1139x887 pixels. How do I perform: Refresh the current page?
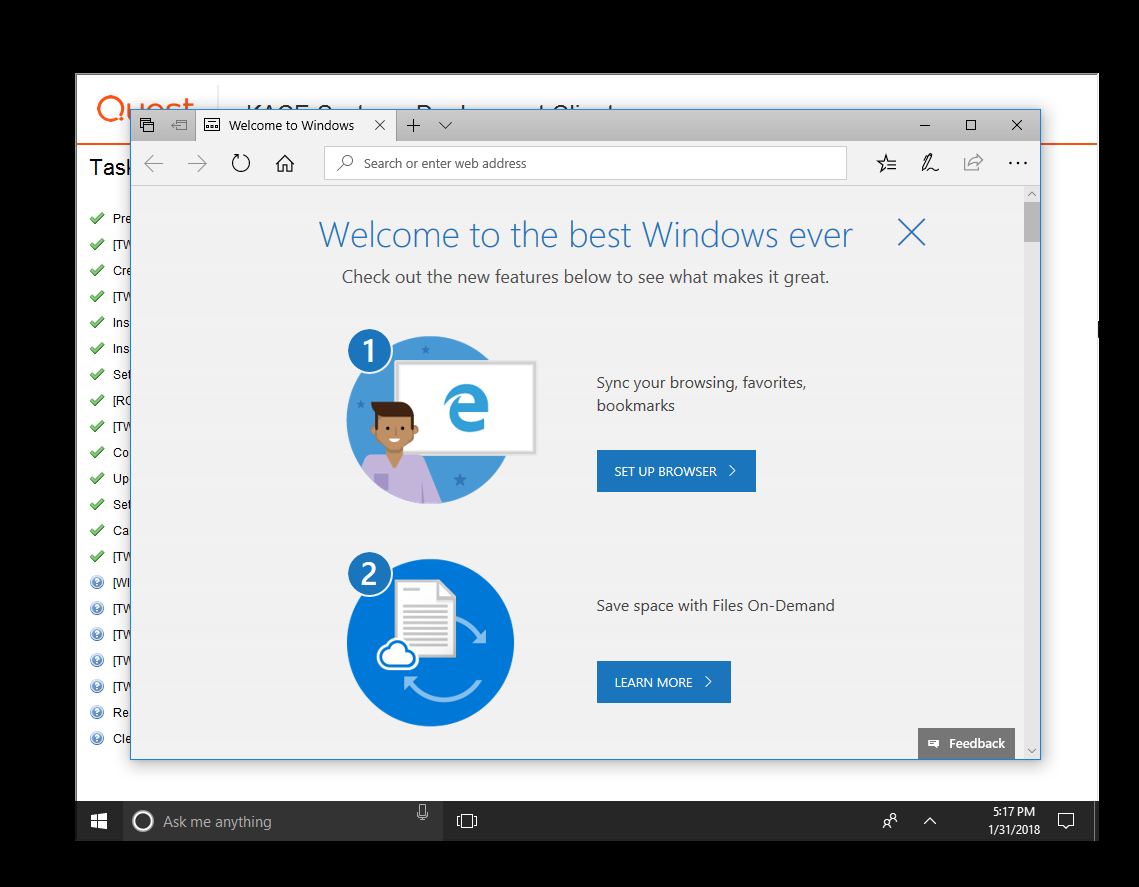[240, 163]
